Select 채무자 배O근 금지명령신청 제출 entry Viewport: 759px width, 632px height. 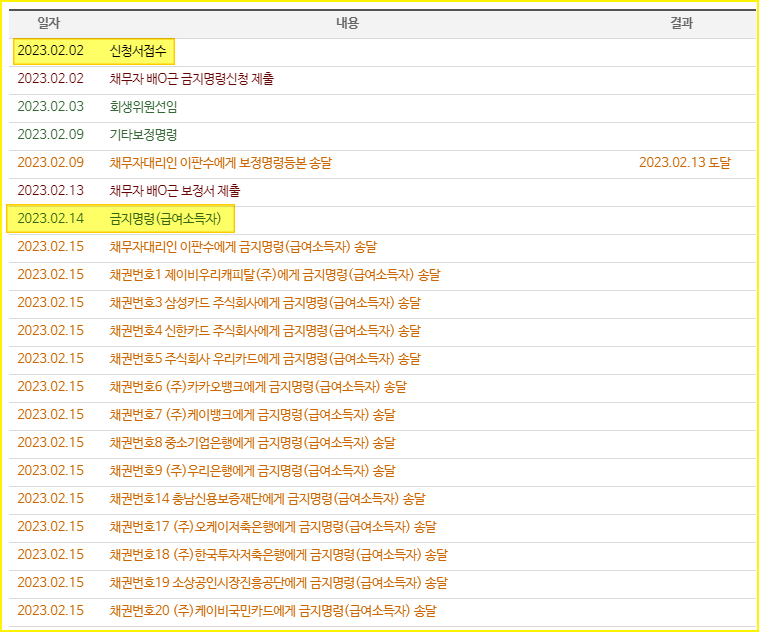click(192, 78)
